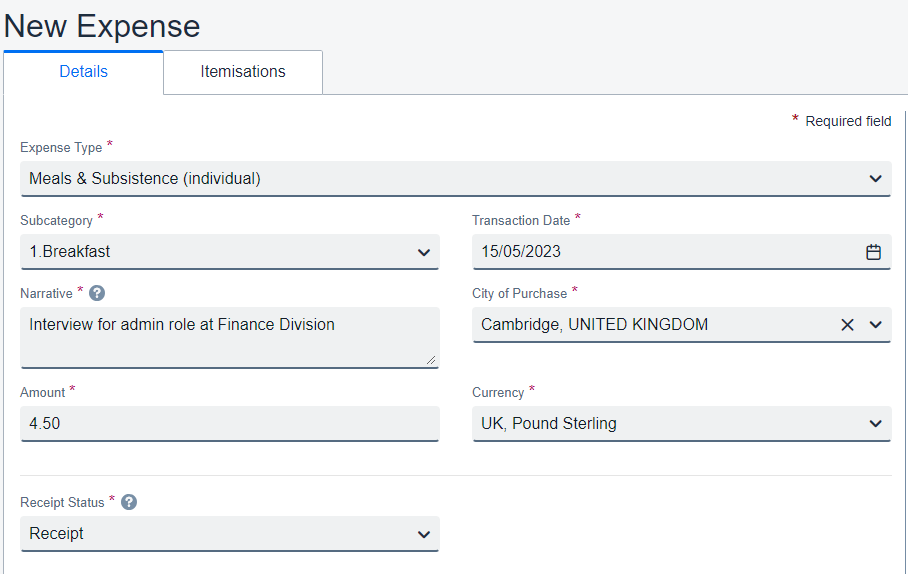Expand the City of Purchase chevron
908x574 pixels.
coord(876,325)
